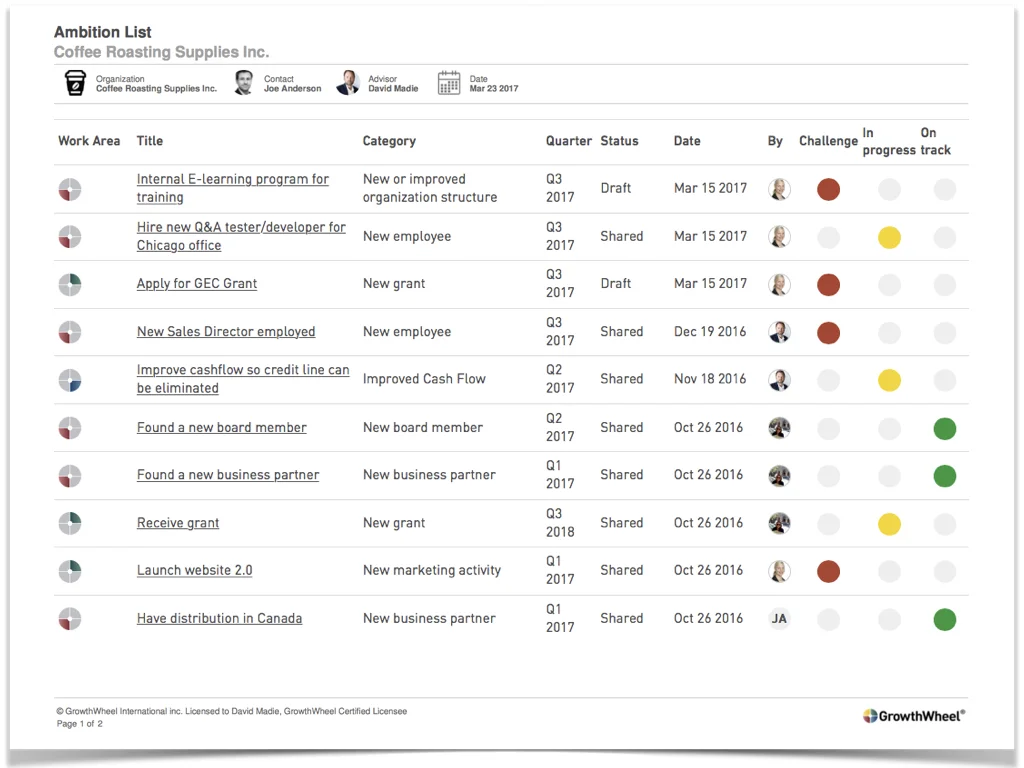Click the Challenge column header
1024x768 pixels.
828,141
